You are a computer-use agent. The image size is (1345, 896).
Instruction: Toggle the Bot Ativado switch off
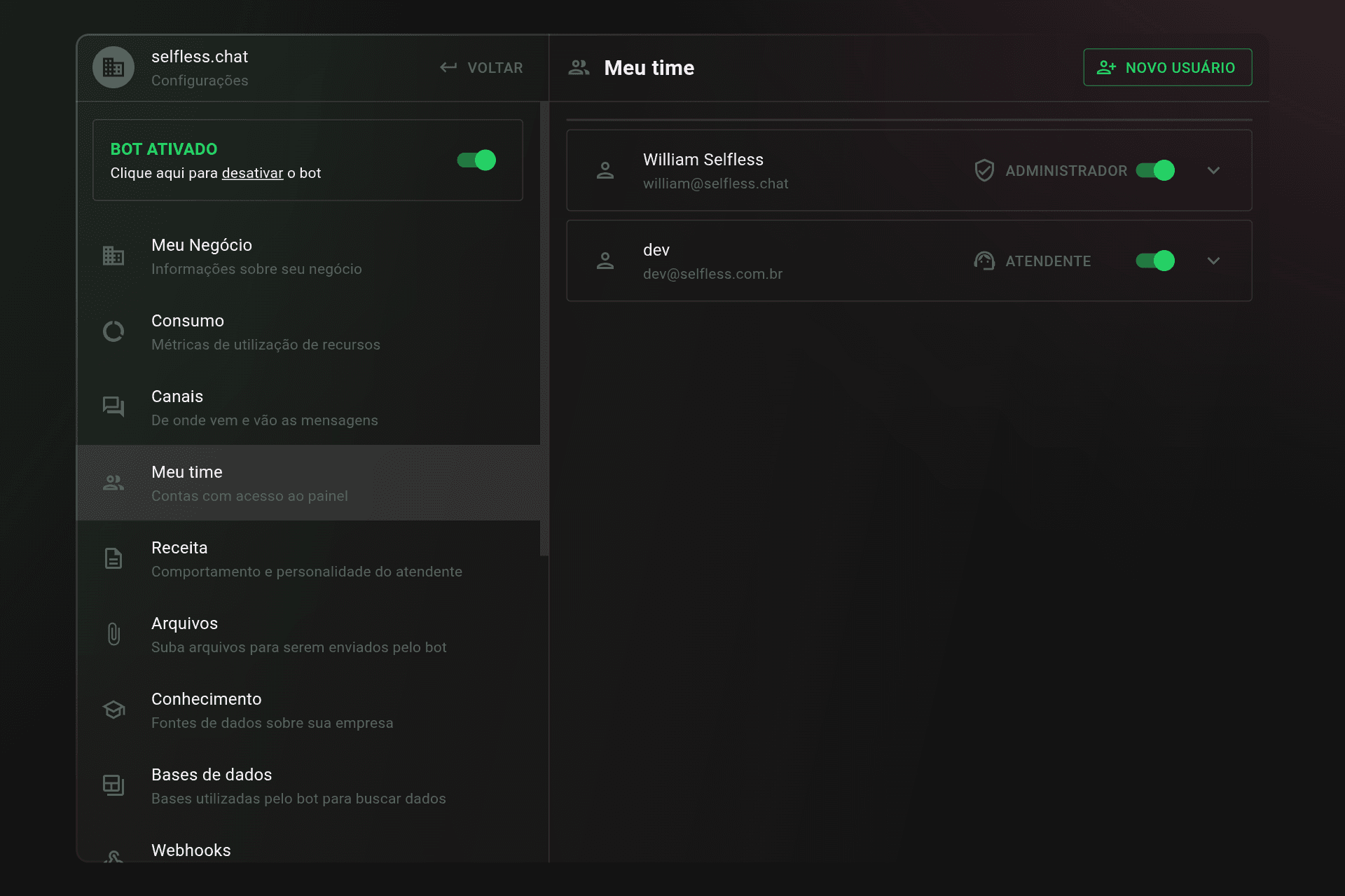(x=476, y=160)
